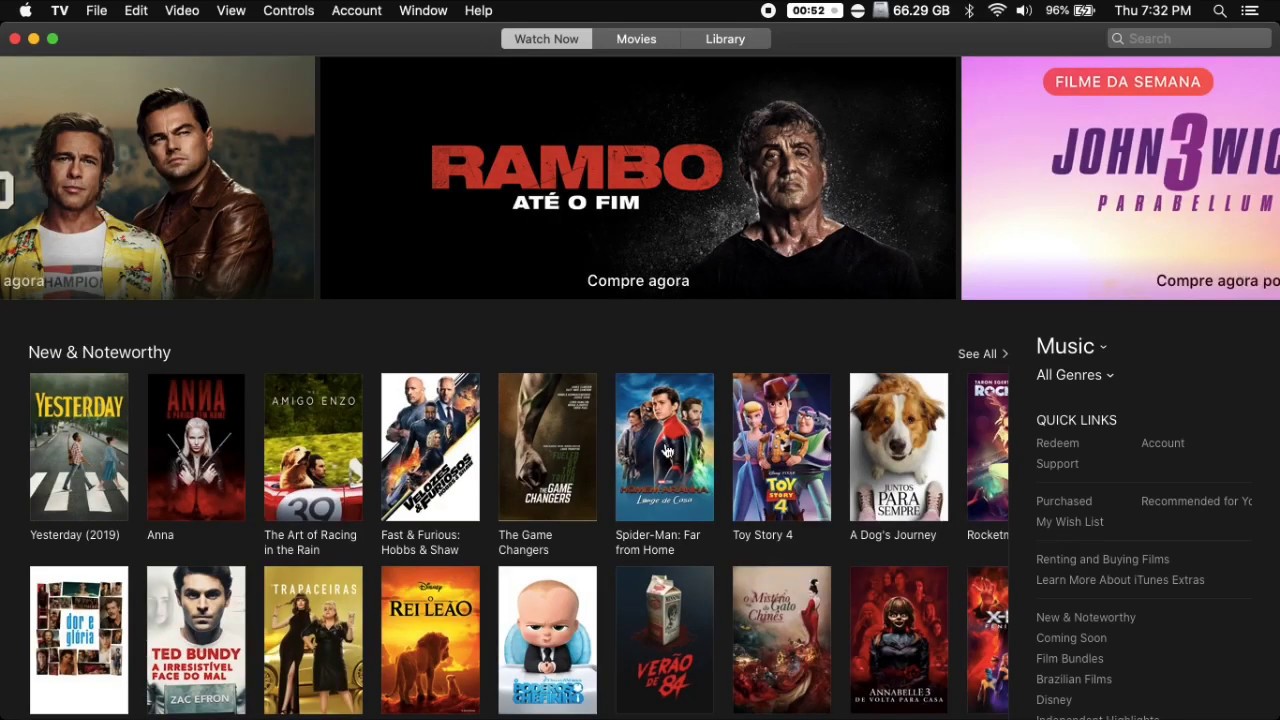Image resolution: width=1280 pixels, height=720 pixels.
Task: Open Yesterday (2019) movie poster
Action: pos(79,447)
